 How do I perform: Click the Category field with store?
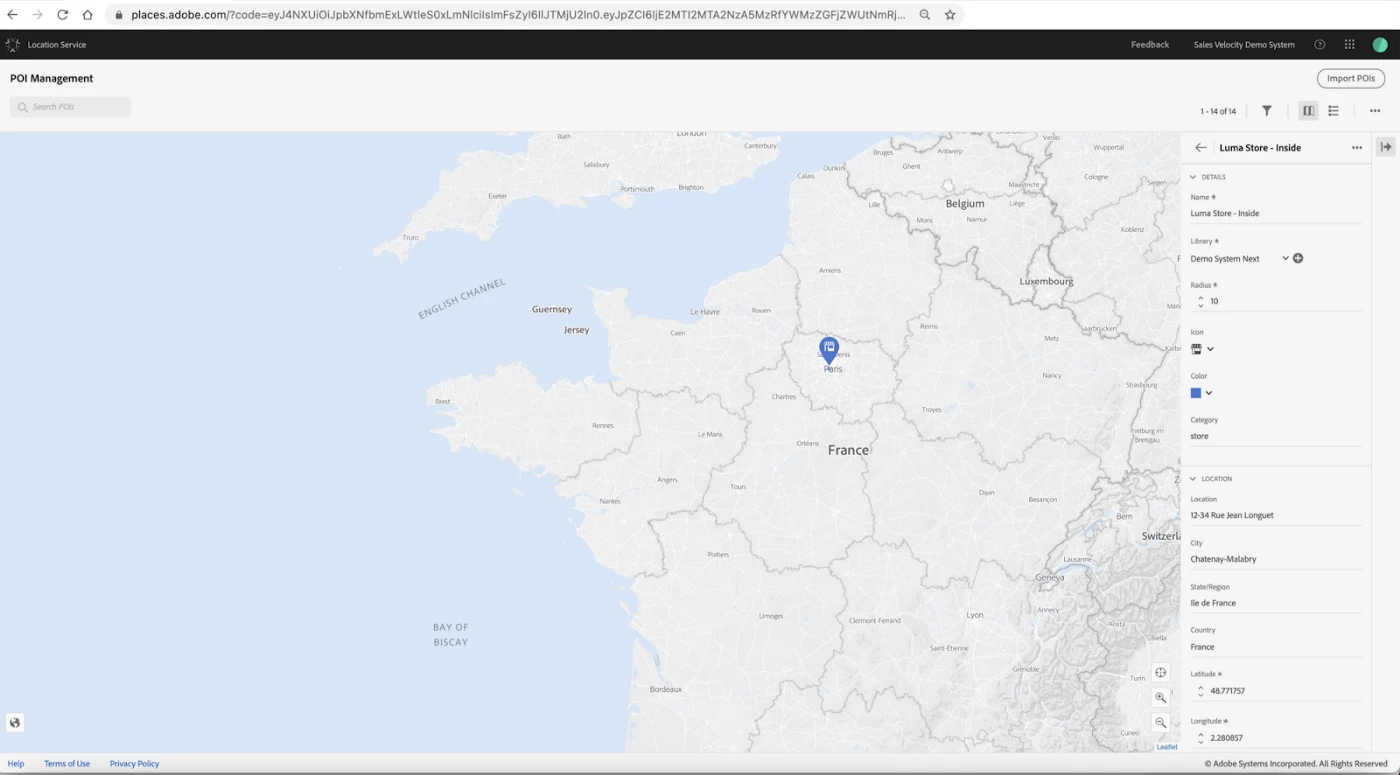1275,436
